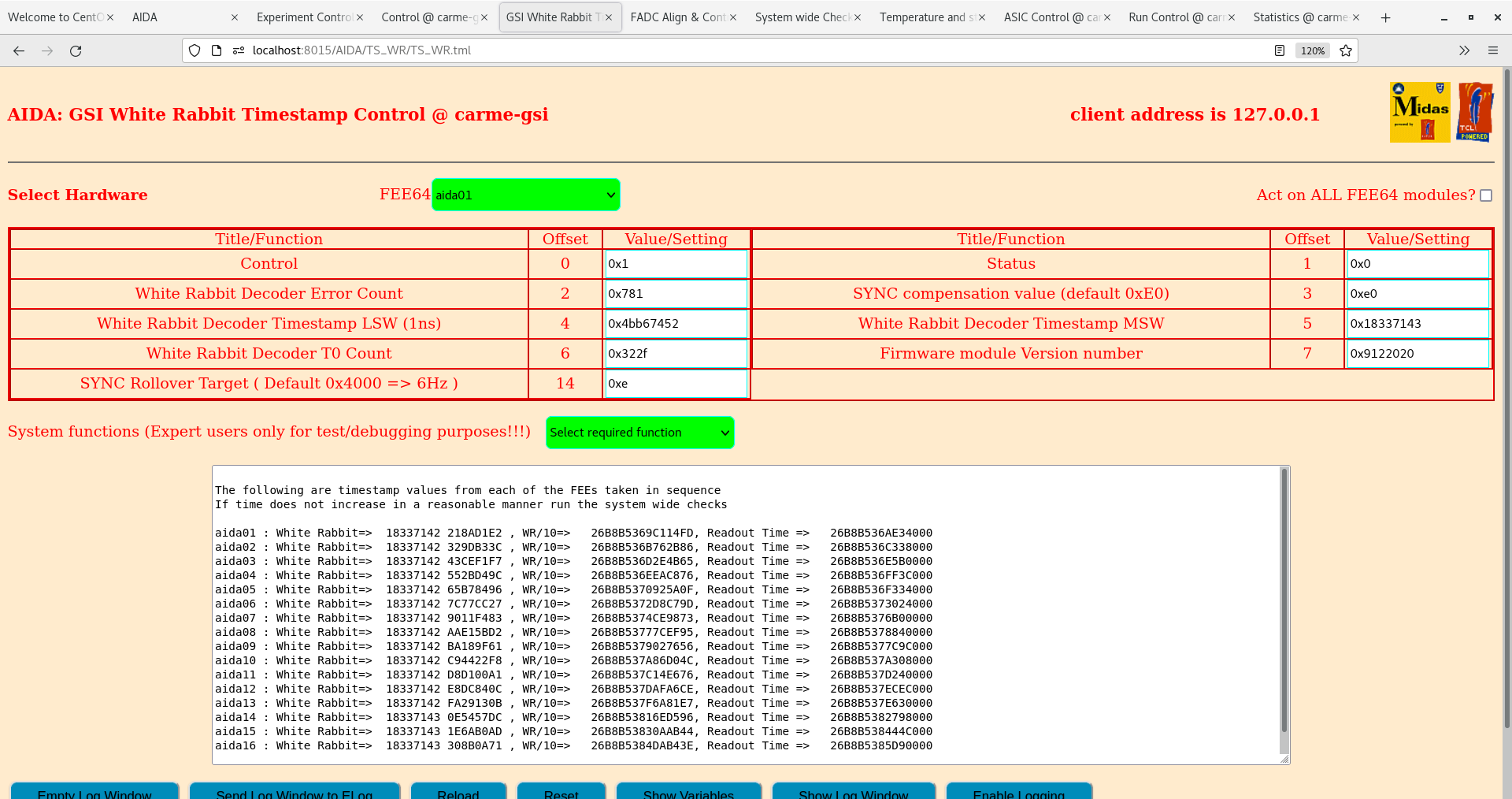Open the Select required function dropdown

point(639,432)
